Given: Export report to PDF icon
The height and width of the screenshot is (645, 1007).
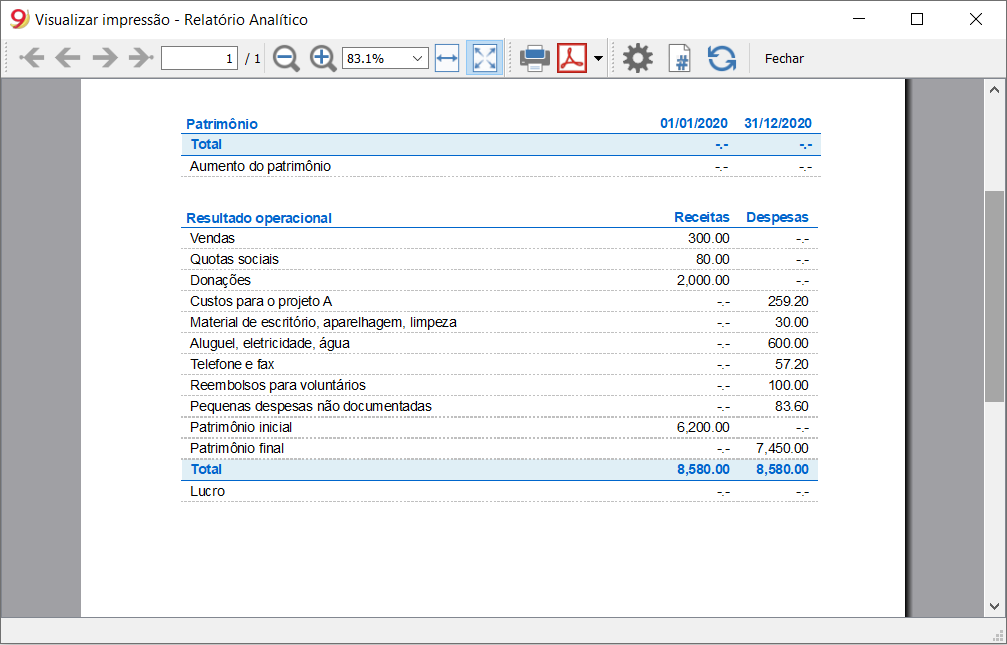Looking at the screenshot, I should click(572, 58).
